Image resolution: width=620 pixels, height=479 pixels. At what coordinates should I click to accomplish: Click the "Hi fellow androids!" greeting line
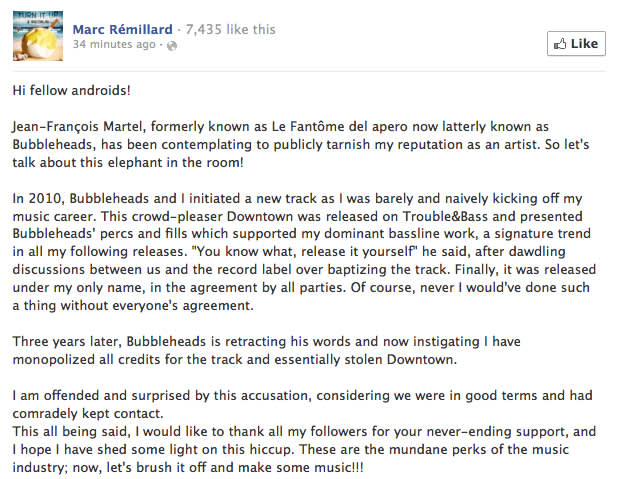click(72, 91)
